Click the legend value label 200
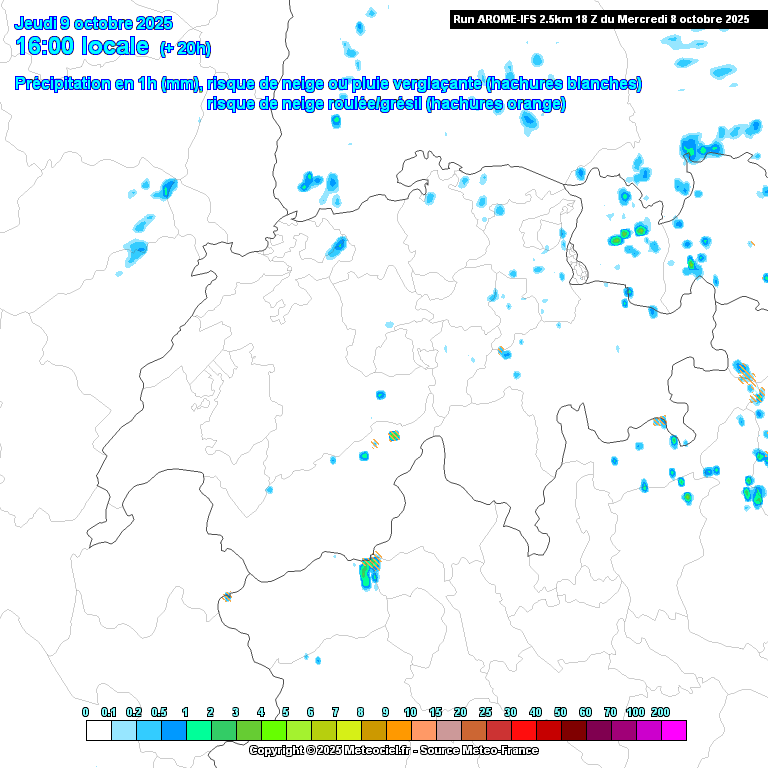Image resolution: width=768 pixels, height=768 pixels. click(660, 711)
